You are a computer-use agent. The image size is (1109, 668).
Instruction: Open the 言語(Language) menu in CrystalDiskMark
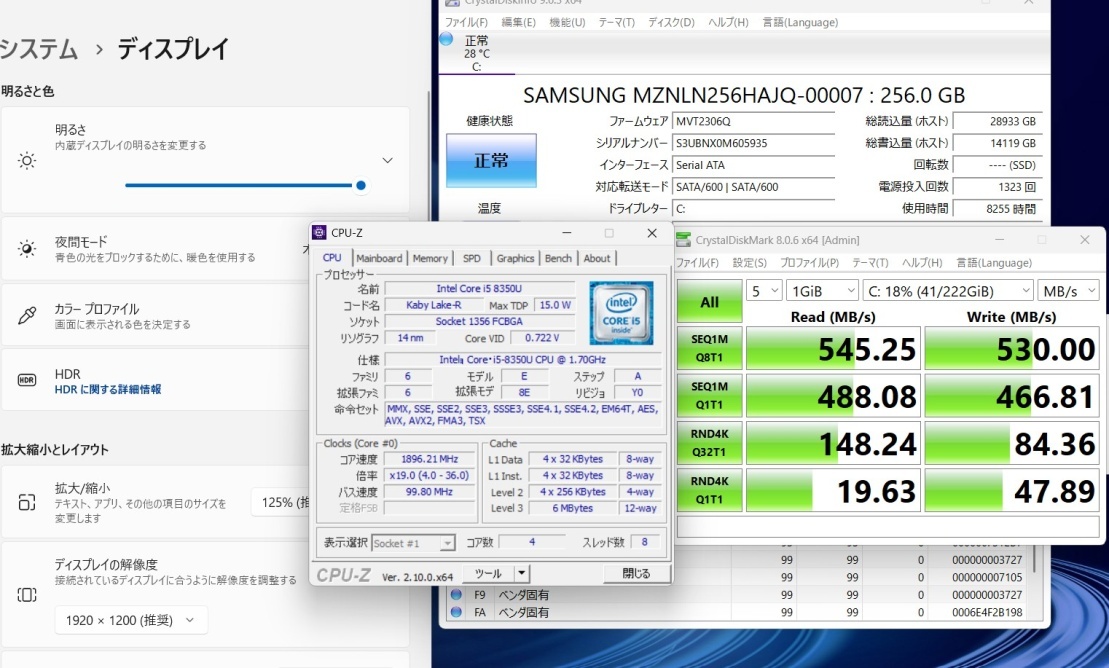[994, 263]
